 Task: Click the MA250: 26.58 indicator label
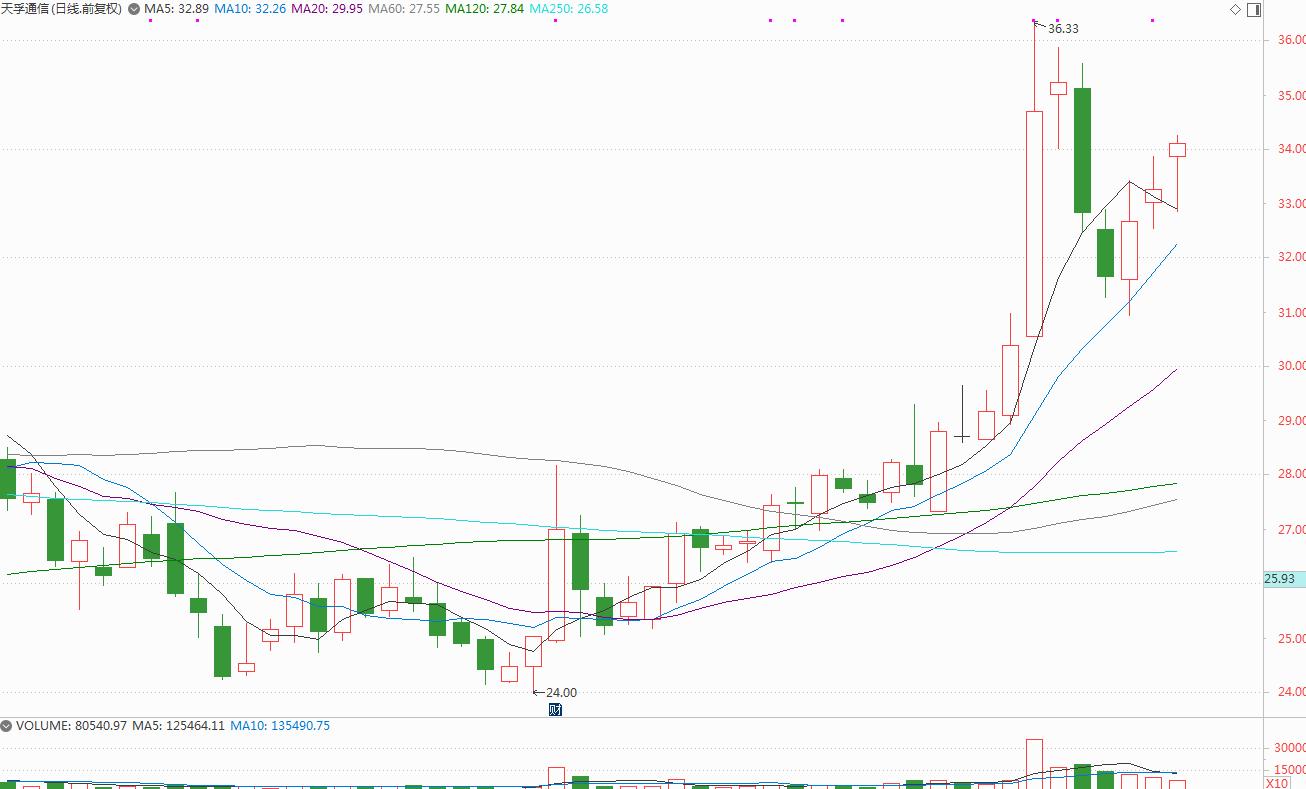pos(568,9)
